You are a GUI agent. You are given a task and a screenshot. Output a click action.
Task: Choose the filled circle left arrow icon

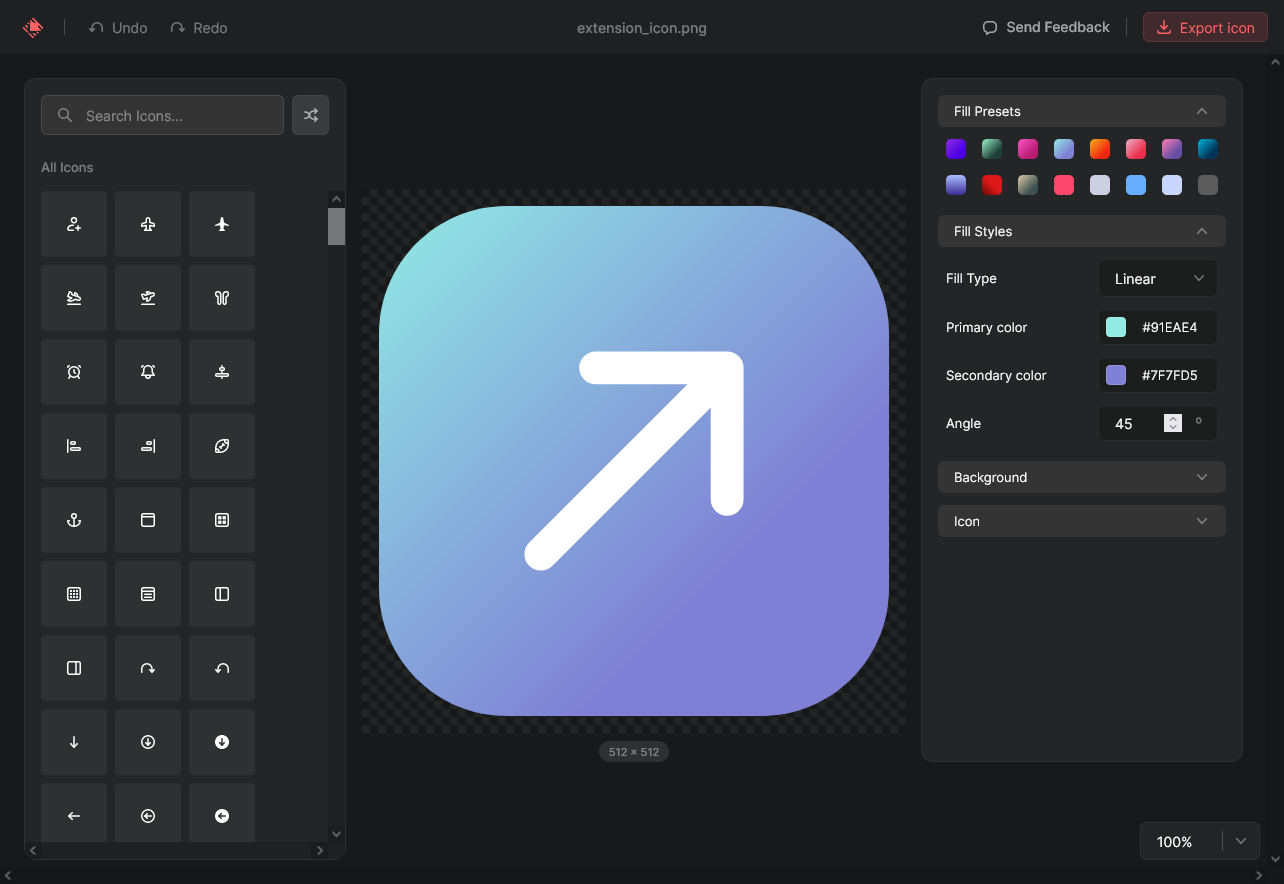pos(222,813)
